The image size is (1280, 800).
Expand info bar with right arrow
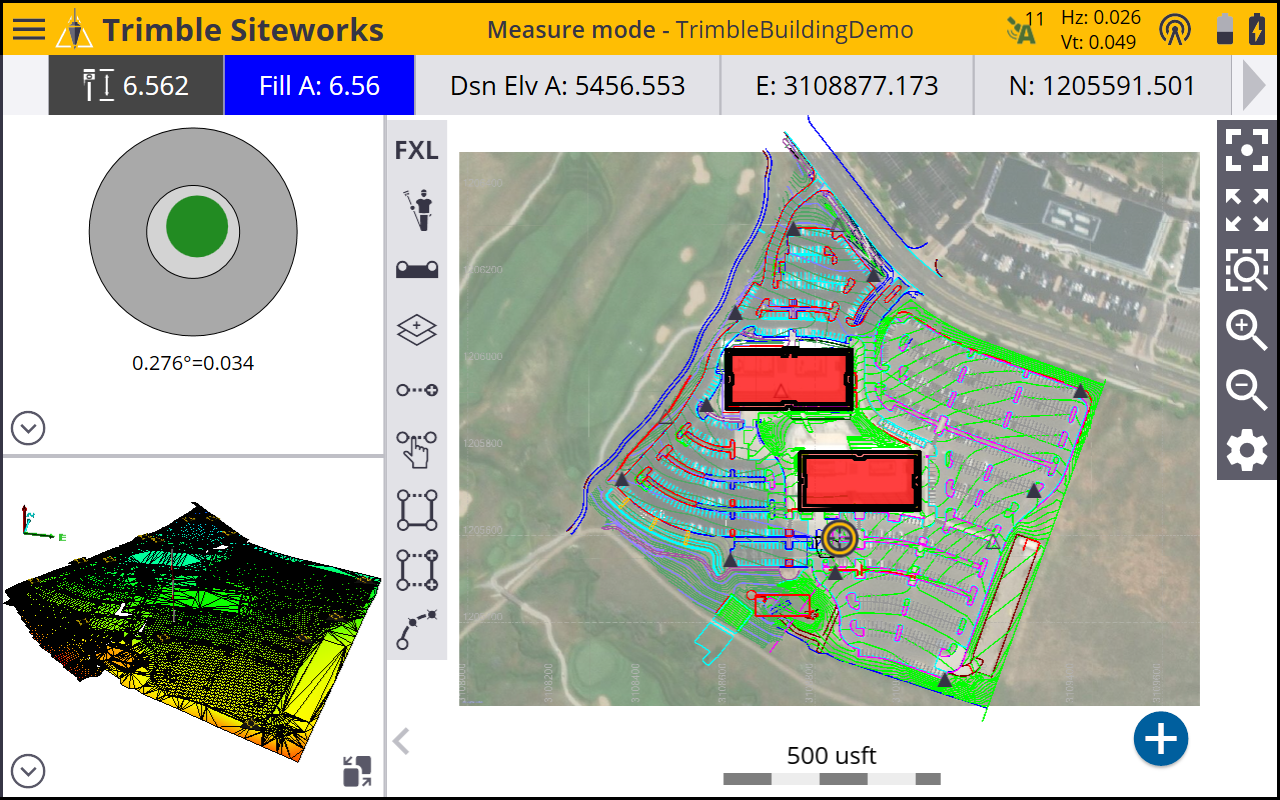pos(1254,86)
